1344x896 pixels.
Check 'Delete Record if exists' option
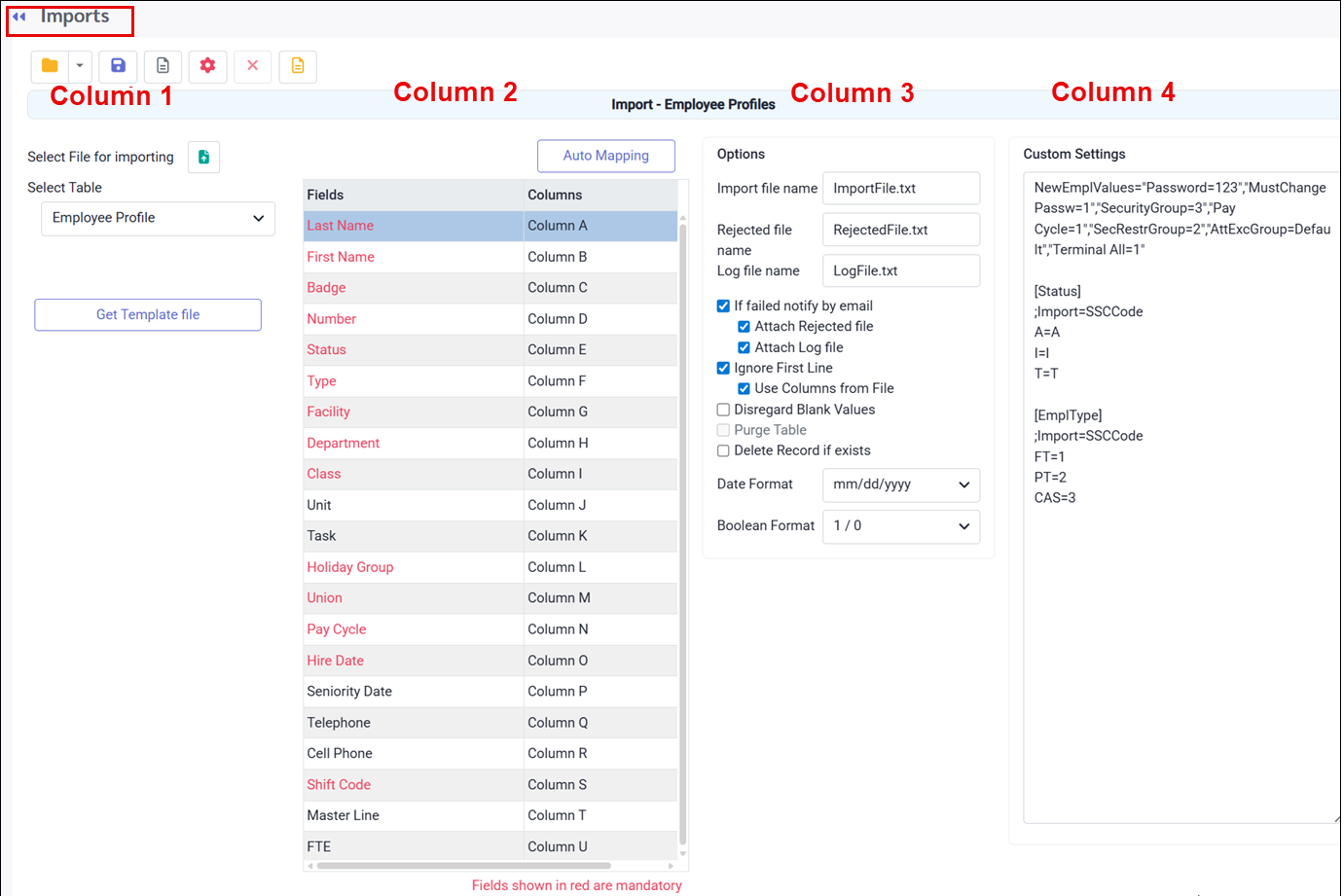point(723,450)
